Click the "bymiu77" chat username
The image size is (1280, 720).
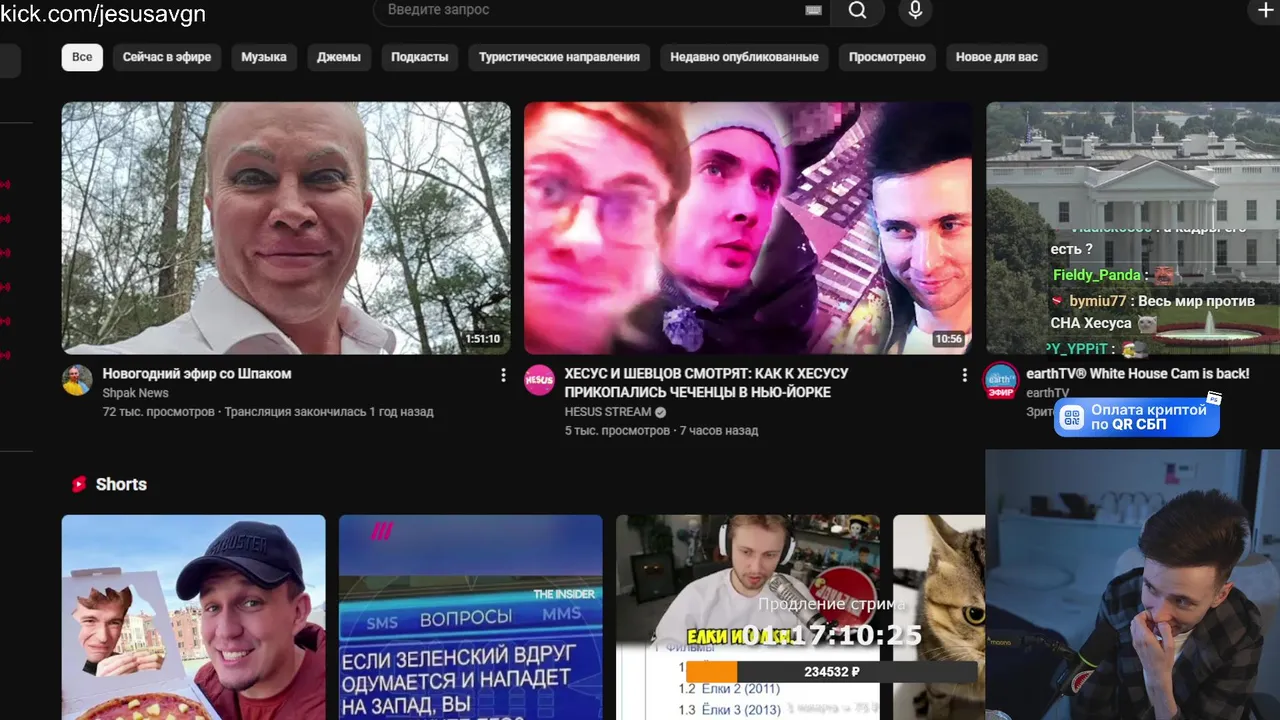pyautogui.click(x=1098, y=301)
